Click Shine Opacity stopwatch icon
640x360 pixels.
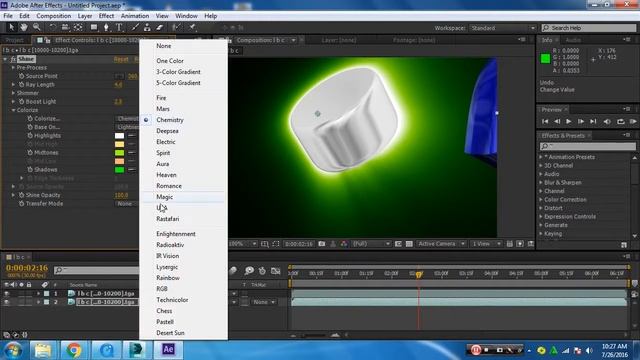21,195
